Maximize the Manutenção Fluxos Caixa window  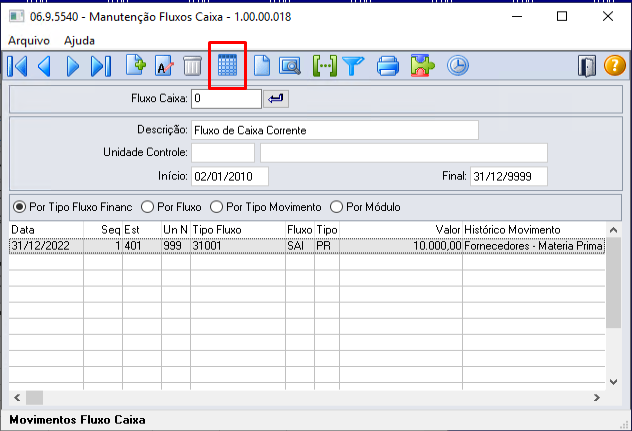tap(562, 17)
